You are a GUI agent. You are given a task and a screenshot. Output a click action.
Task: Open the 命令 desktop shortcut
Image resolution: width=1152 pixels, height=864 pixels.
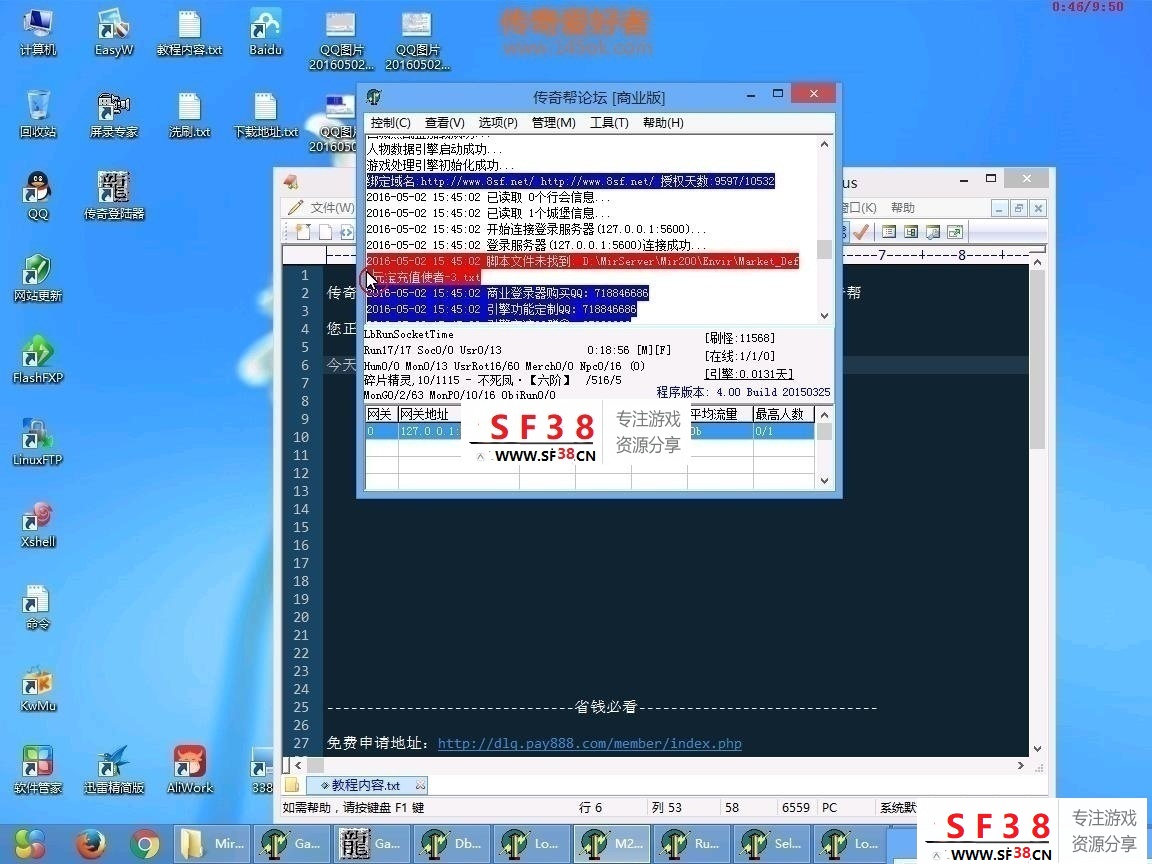(x=37, y=606)
